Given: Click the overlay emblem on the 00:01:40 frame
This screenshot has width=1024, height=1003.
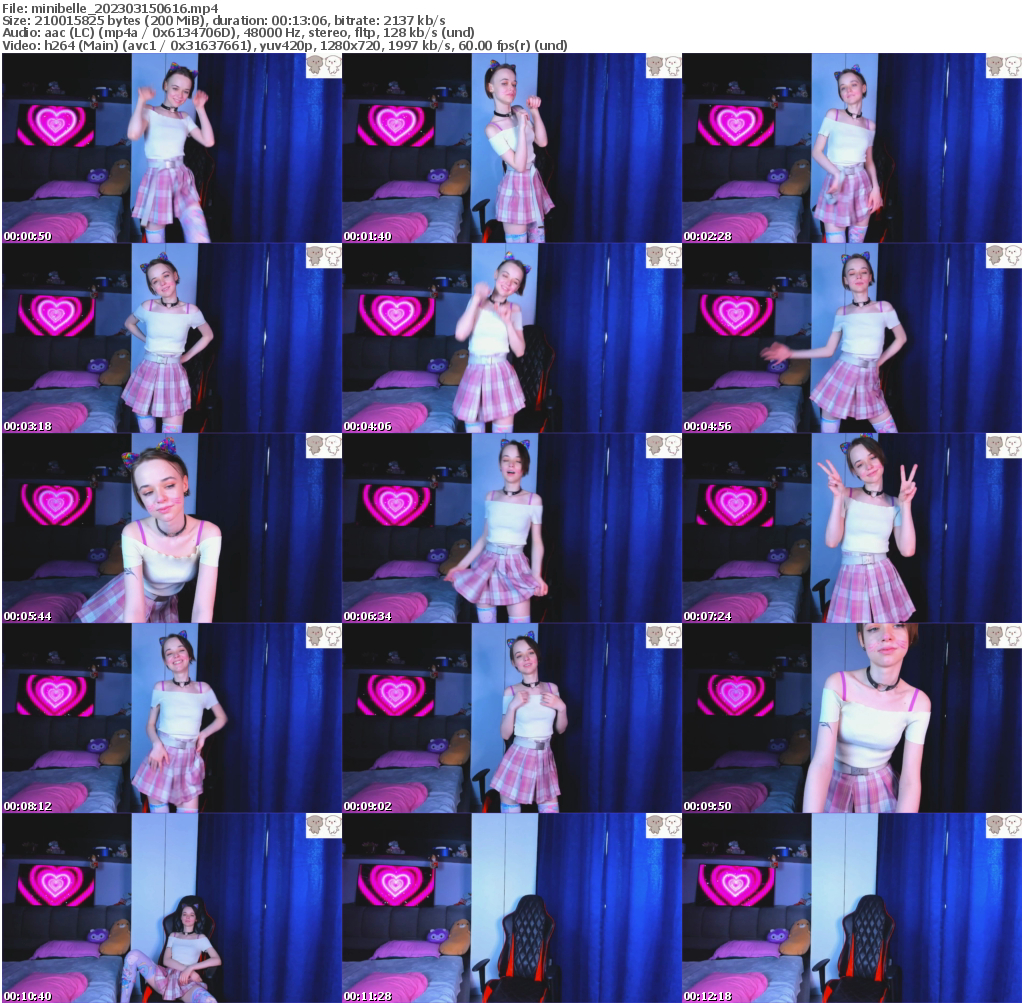Looking at the screenshot, I should pyautogui.click(x=663, y=65).
